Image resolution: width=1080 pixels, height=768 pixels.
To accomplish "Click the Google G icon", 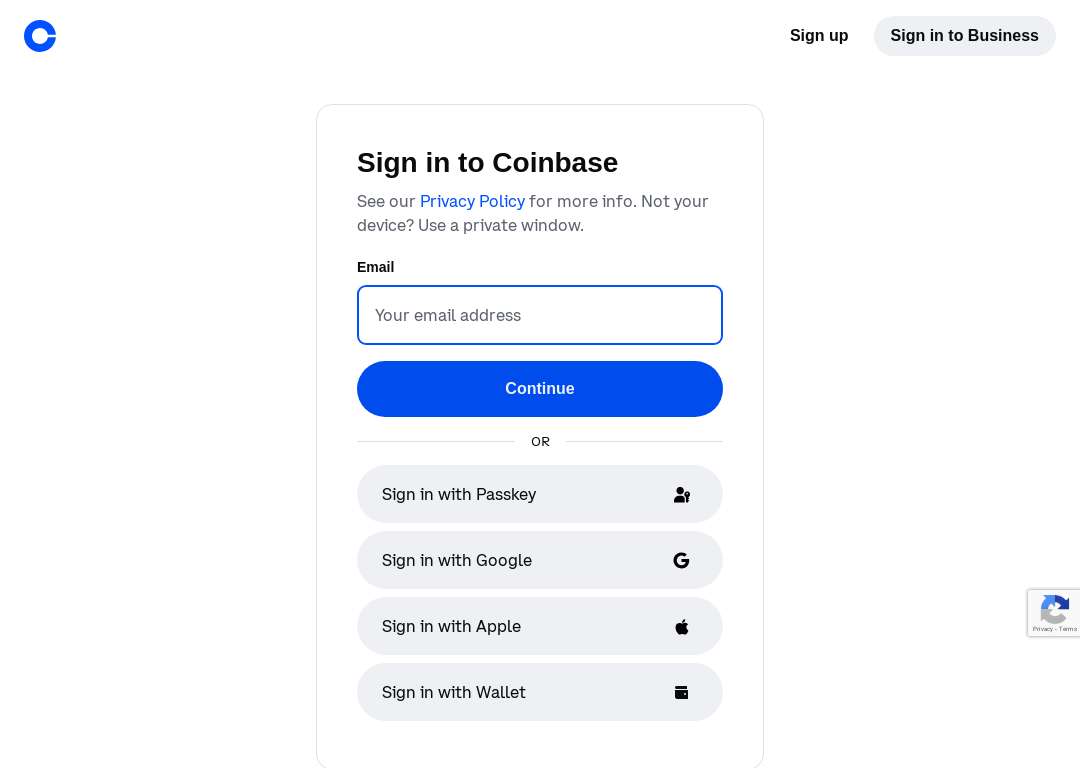I will coord(681,561).
